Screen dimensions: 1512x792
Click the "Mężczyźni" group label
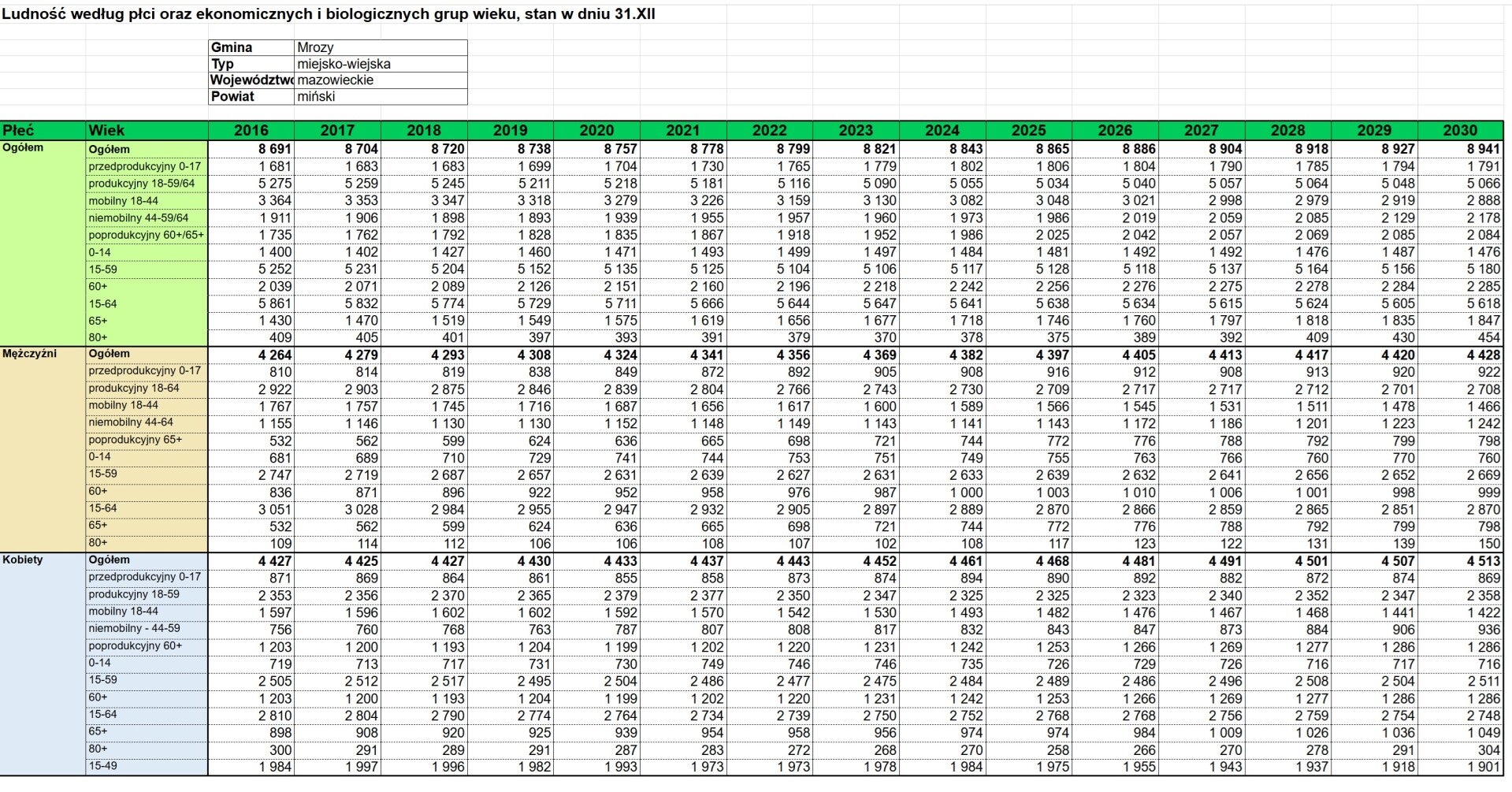point(30,354)
